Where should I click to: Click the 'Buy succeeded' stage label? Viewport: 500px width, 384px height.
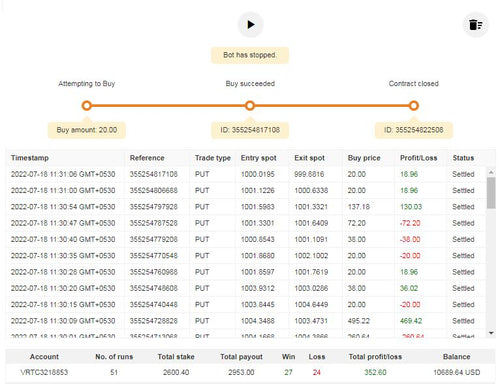[250, 84]
